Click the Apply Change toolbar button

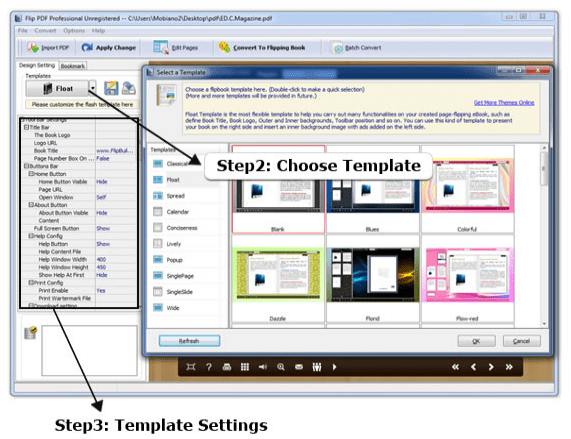point(109,48)
